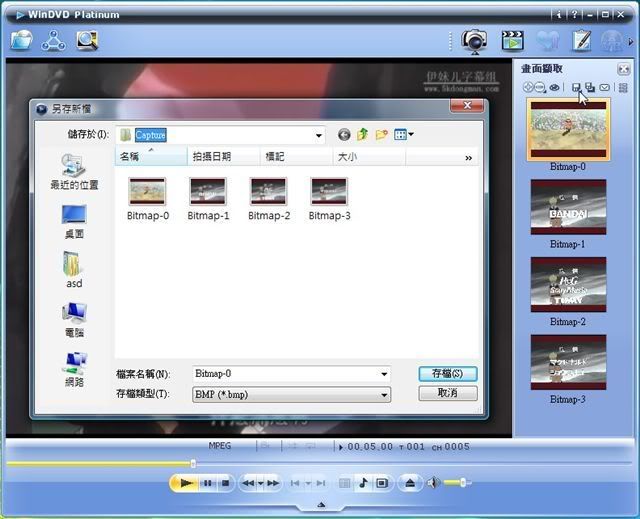Viewport: 640px width, 519px height.
Task: Sort files by 名稱 column
Action: point(151,156)
